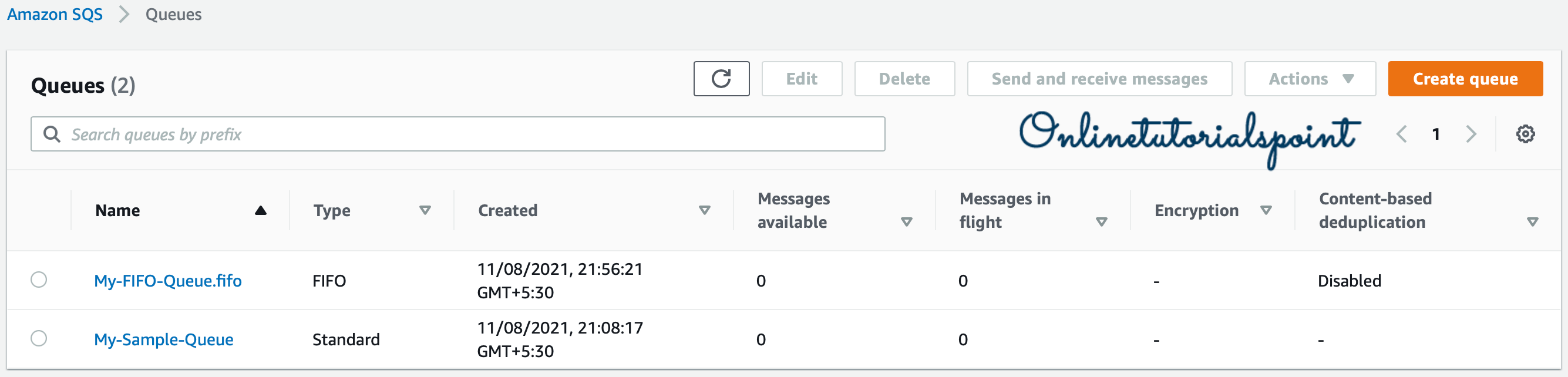Image resolution: width=1568 pixels, height=377 pixels.
Task: Open the table preferences gear icon
Action: 1525,134
